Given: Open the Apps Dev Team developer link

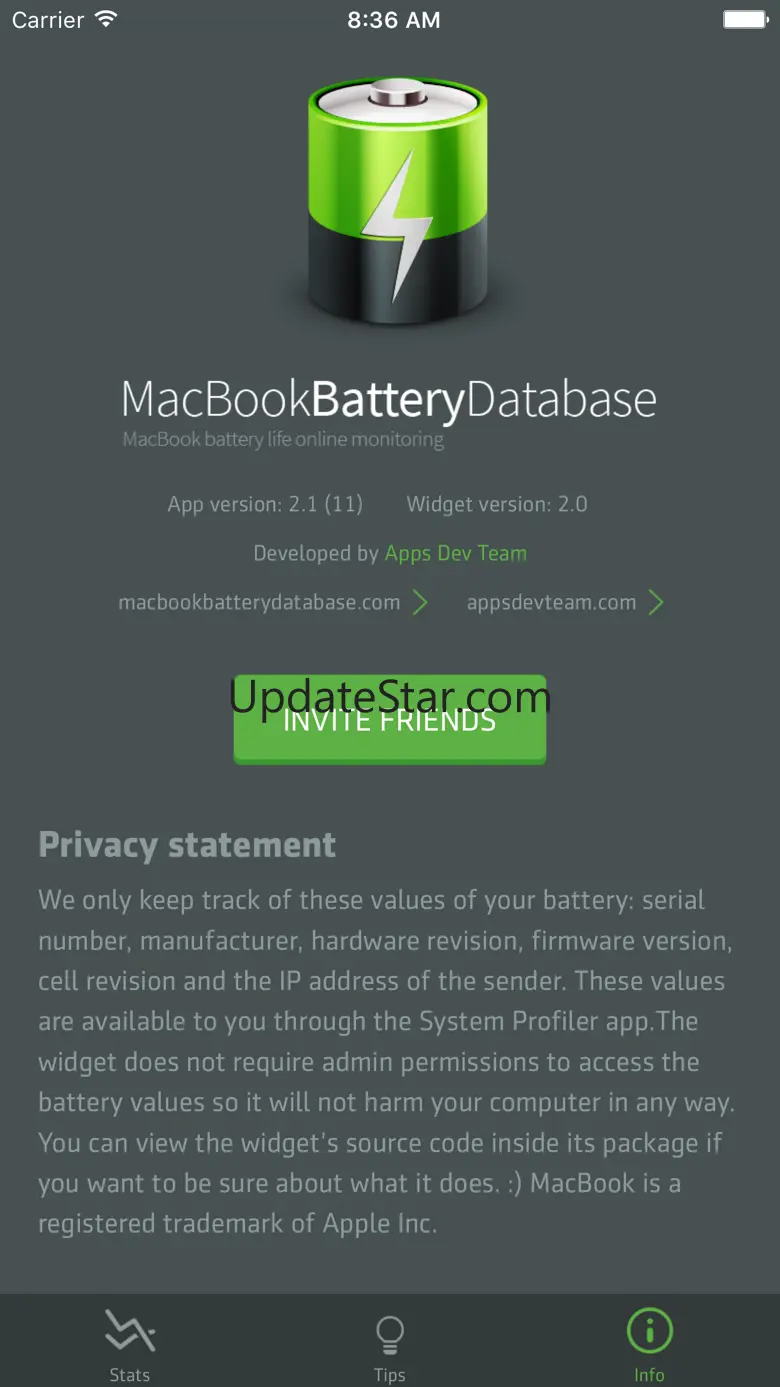Looking at the screenshot, I should [x=456, y=554].
